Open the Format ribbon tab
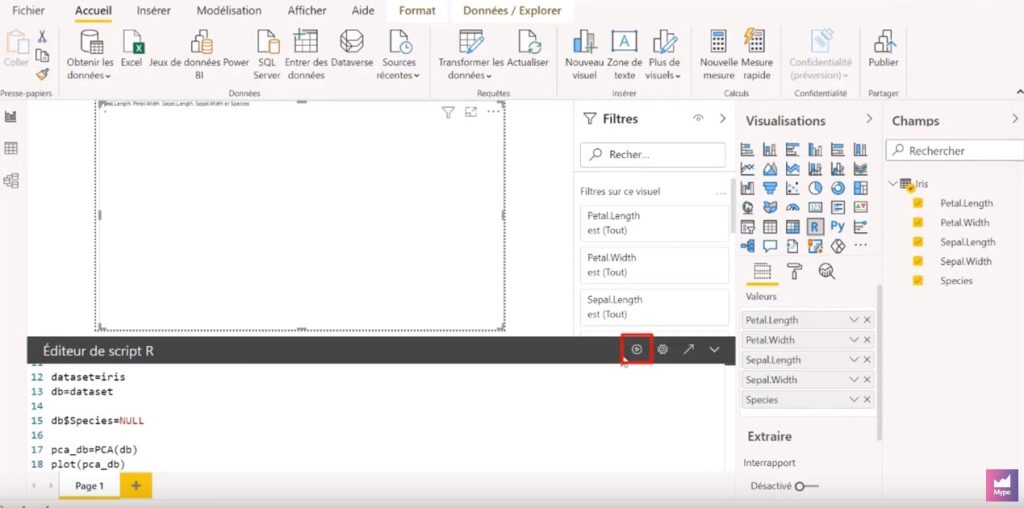1024x508 pixels. click(x=417, y=10)
